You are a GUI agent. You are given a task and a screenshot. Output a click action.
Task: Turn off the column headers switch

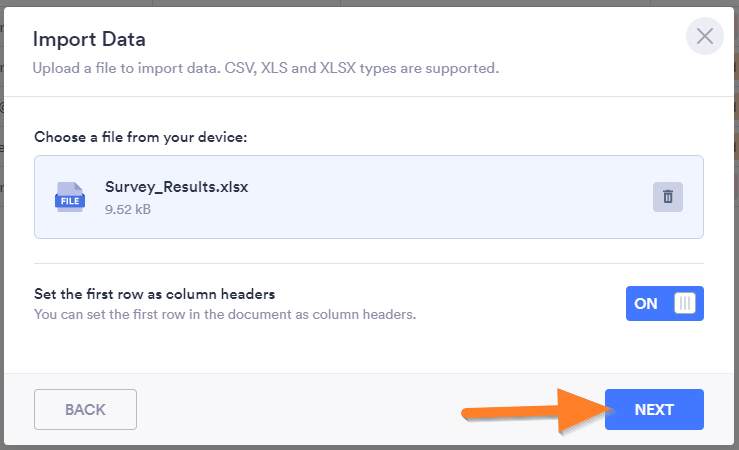click(x=665, y=303)
